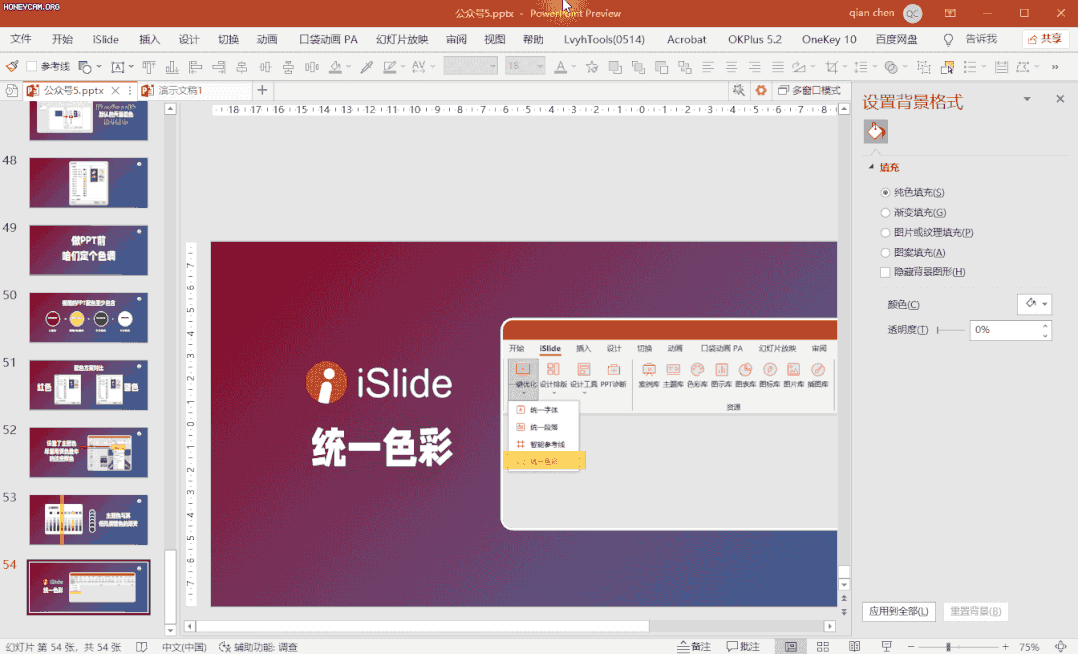This screenshot has height=654, width=1078.
Task: Open the font size 18 dropdown
Action: point(540,66)
